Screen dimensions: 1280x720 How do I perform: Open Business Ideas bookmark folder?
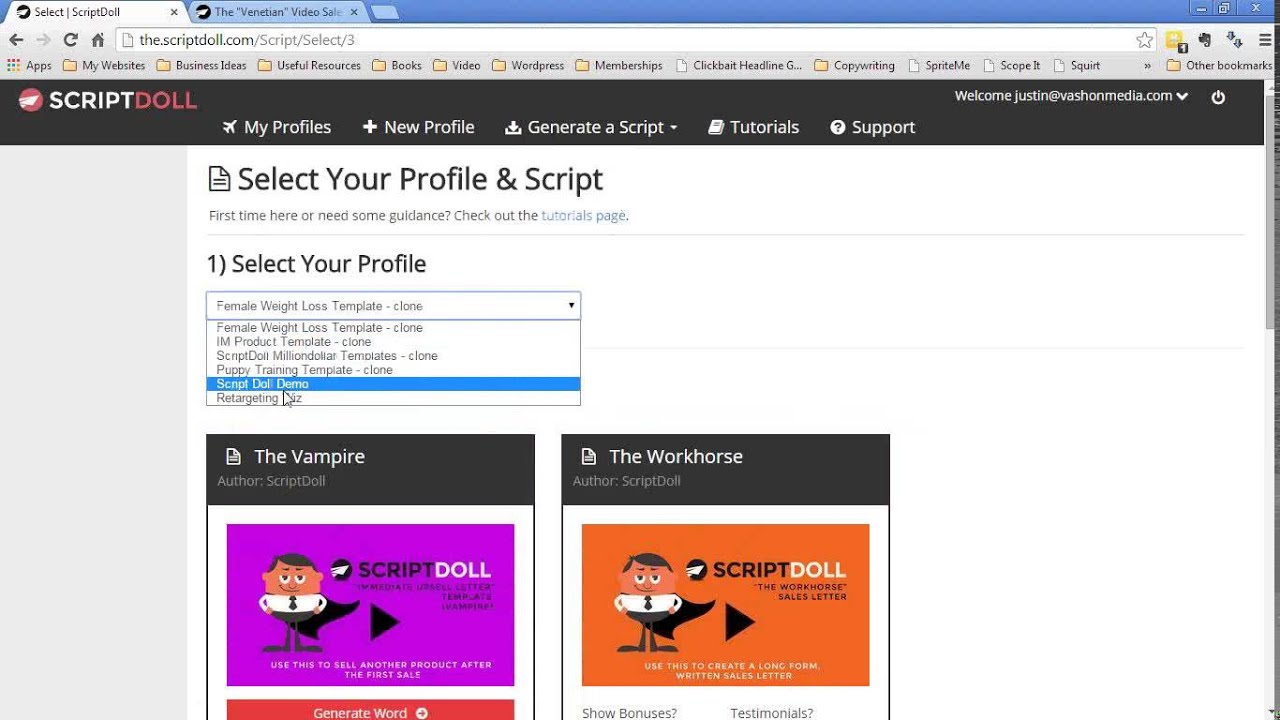pos(201,65)
